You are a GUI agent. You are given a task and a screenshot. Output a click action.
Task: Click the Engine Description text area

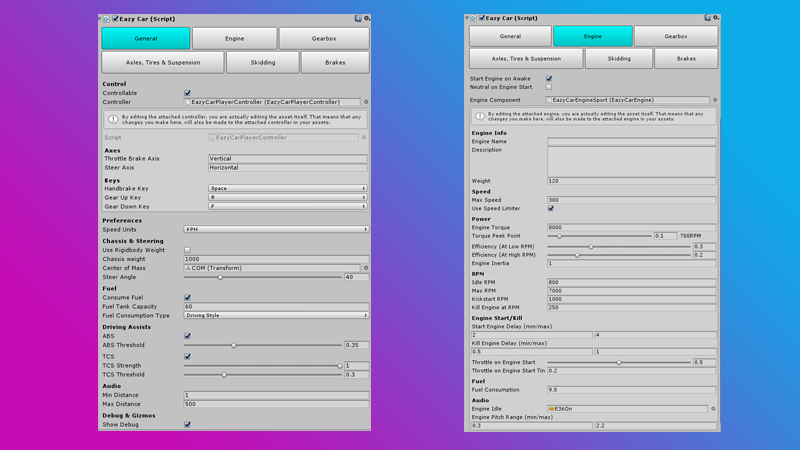tap(632, 162)
